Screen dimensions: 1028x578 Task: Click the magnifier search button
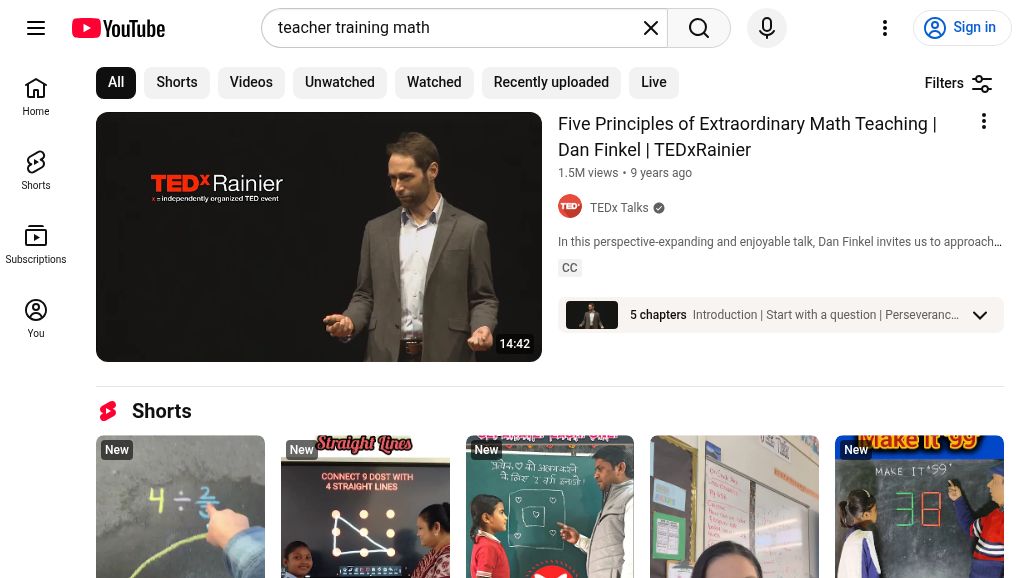point(699,28)
